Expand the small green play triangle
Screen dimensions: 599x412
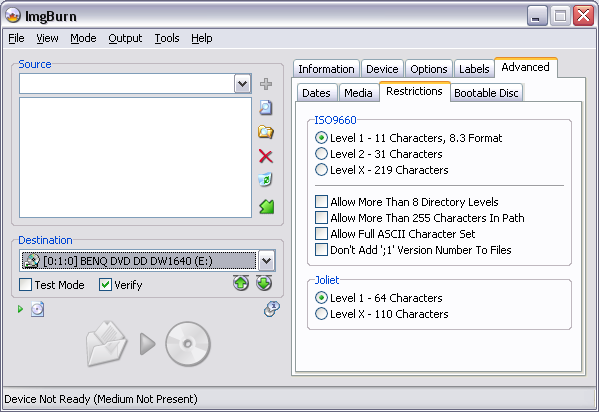(21, 309)
